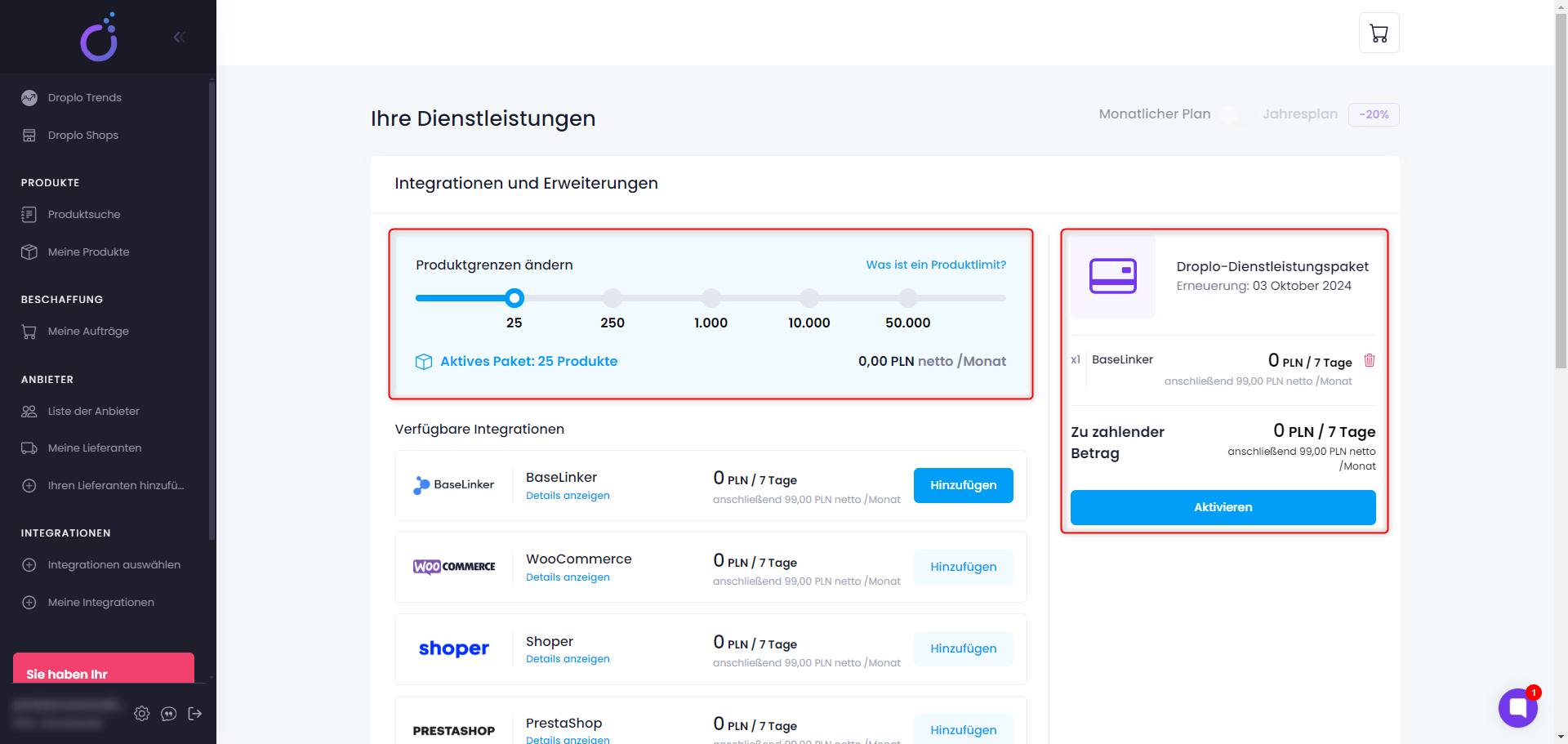Click the PrestaShop logo
1568x744 pixels.
[x=454, y=731]
